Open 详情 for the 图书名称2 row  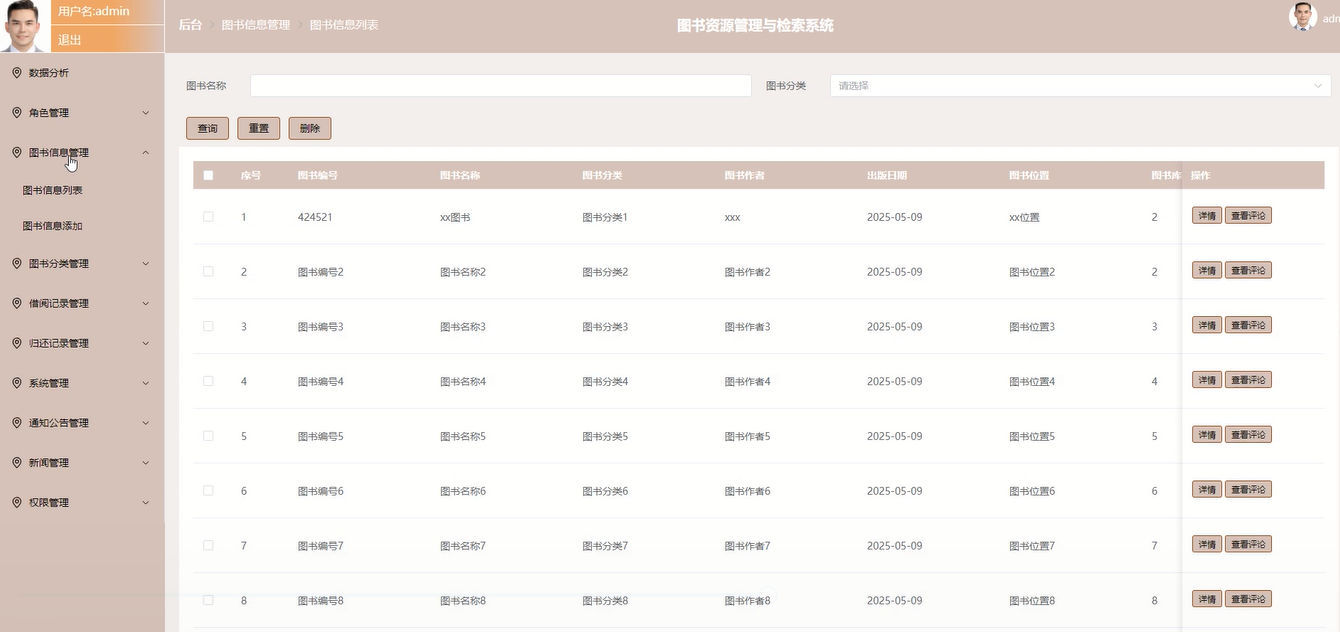click(x=1207, y=270)
